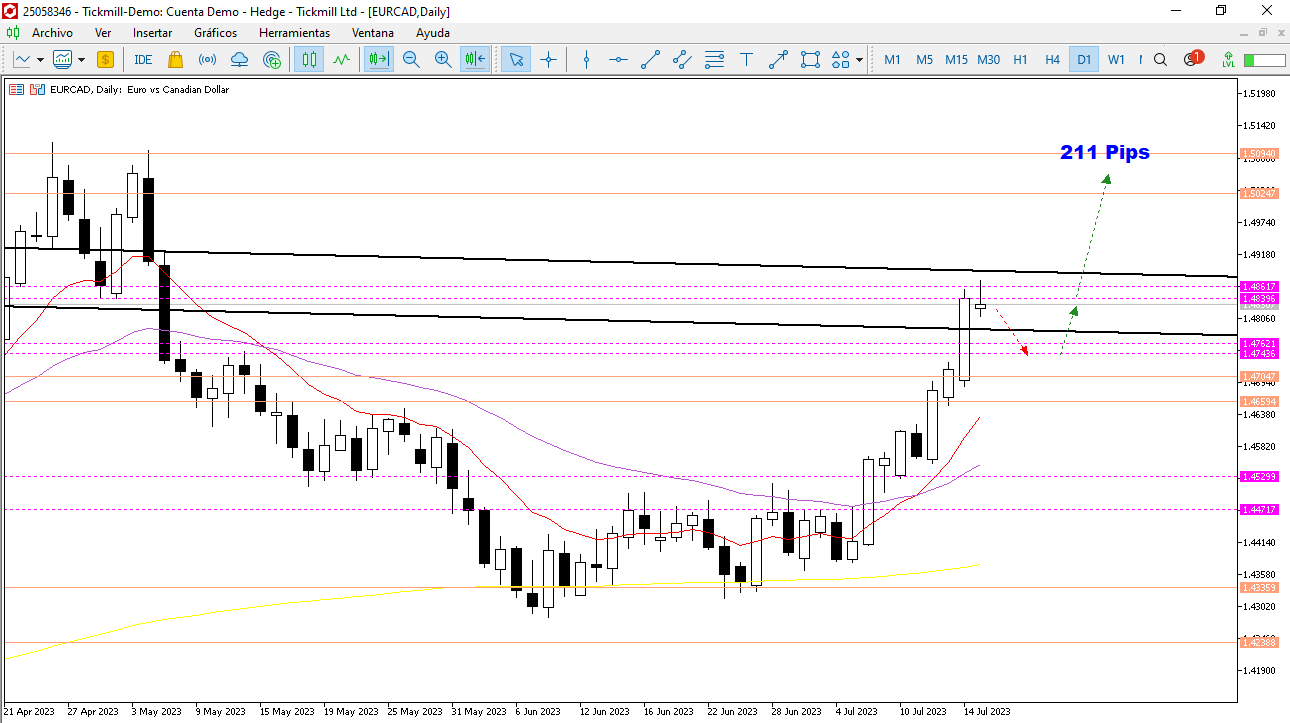Screen dimensions: 1290x723
Task: Switch to M1 timeframe
Action: point(892,60)
